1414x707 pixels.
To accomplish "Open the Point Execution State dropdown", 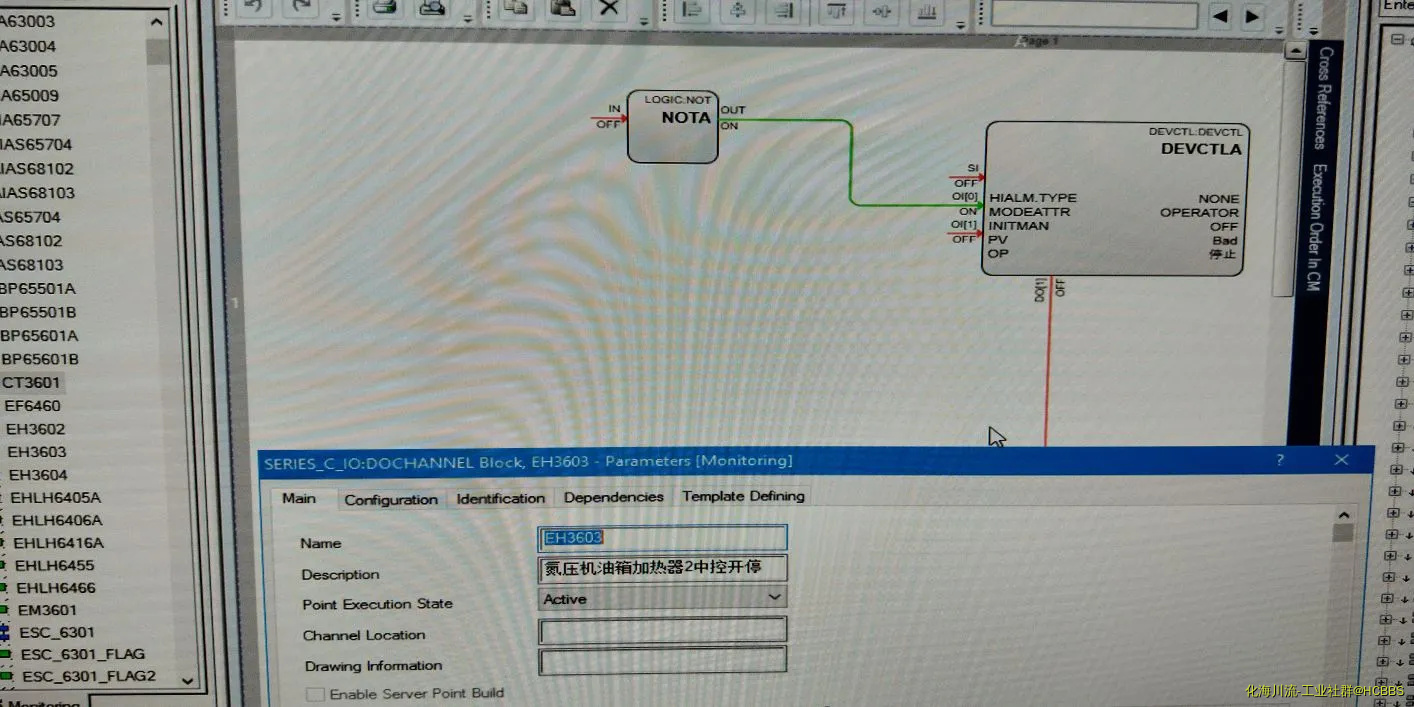I will pyautogui.click(x=773, y=597).
